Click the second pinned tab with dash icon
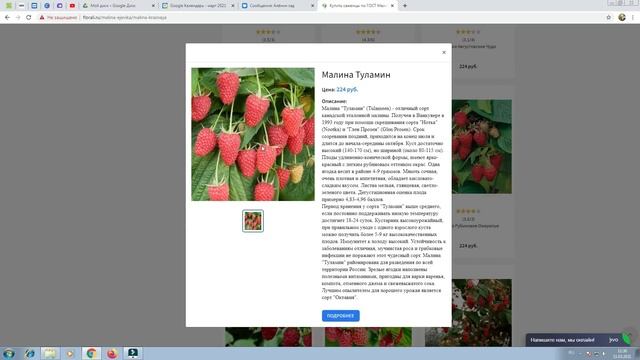Viewport: 640px width, 360px height. click(x=21, y=6)
